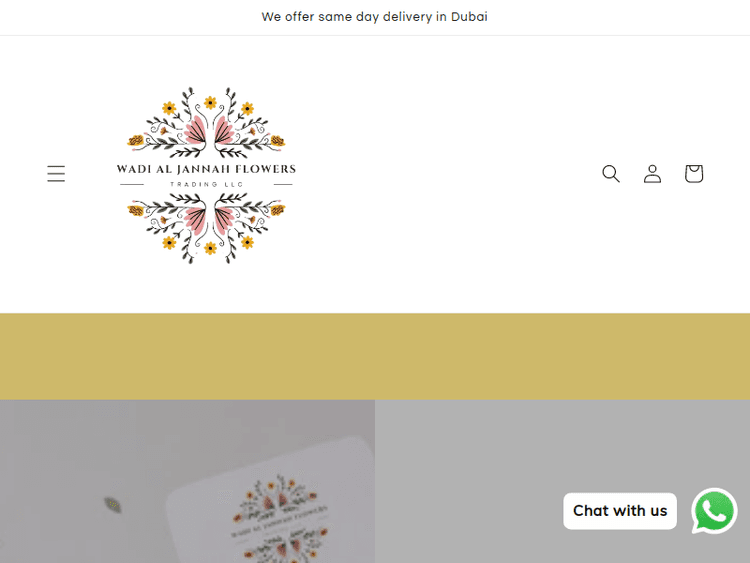The image size is (750, 563).
Task: Click the word 'Dubai' in announcement bar
Action: (x=469, y=17)
